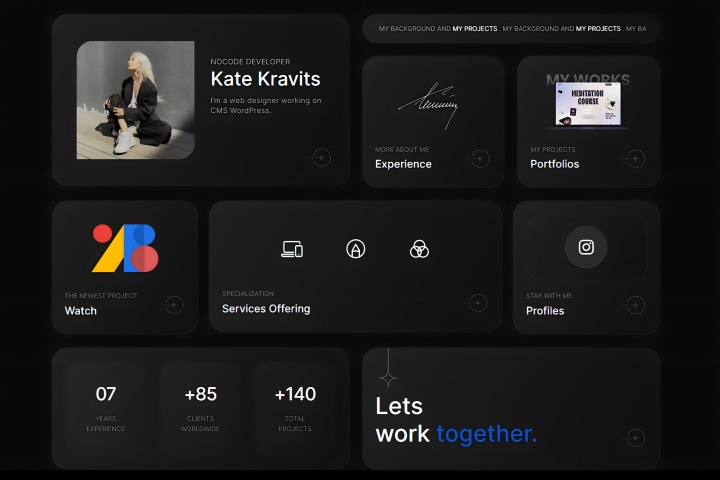
Task: Click the blue 'together.' text
Action: [486, 434]
